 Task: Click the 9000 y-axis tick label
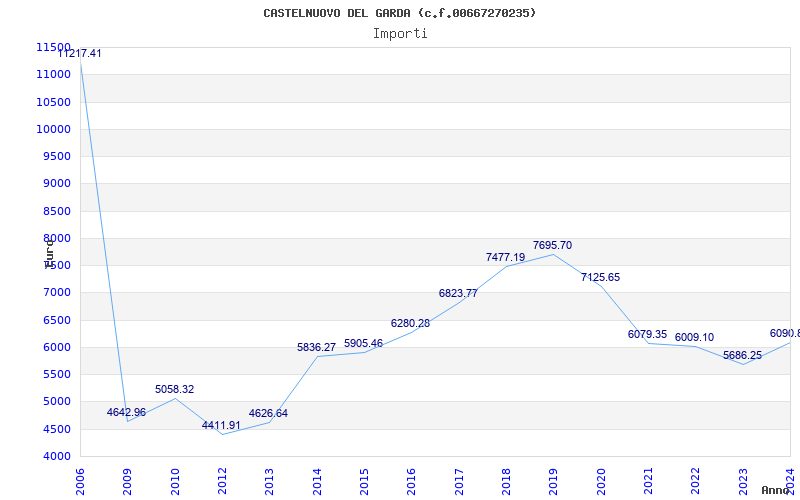(56, 183)
